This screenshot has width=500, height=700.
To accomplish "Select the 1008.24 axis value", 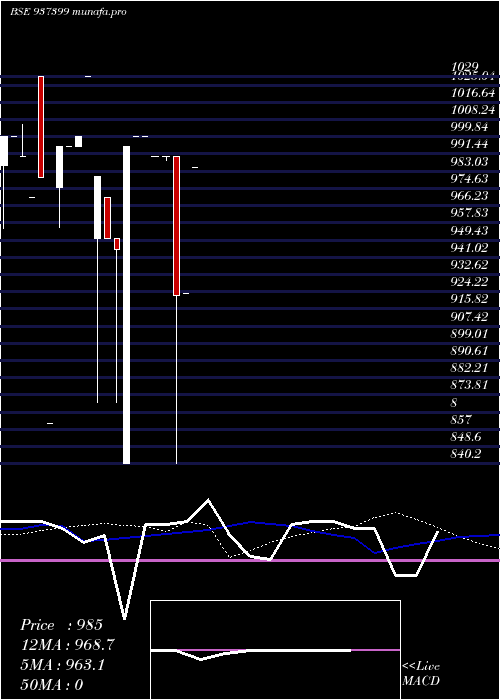I will click(x=473, y=110).
